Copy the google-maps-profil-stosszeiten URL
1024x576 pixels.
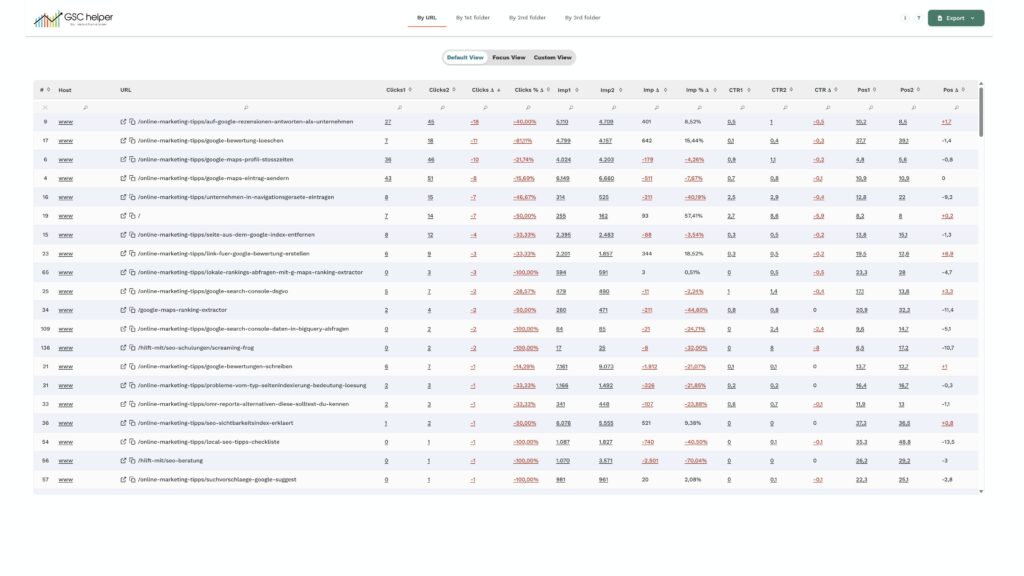pos(132,159)
